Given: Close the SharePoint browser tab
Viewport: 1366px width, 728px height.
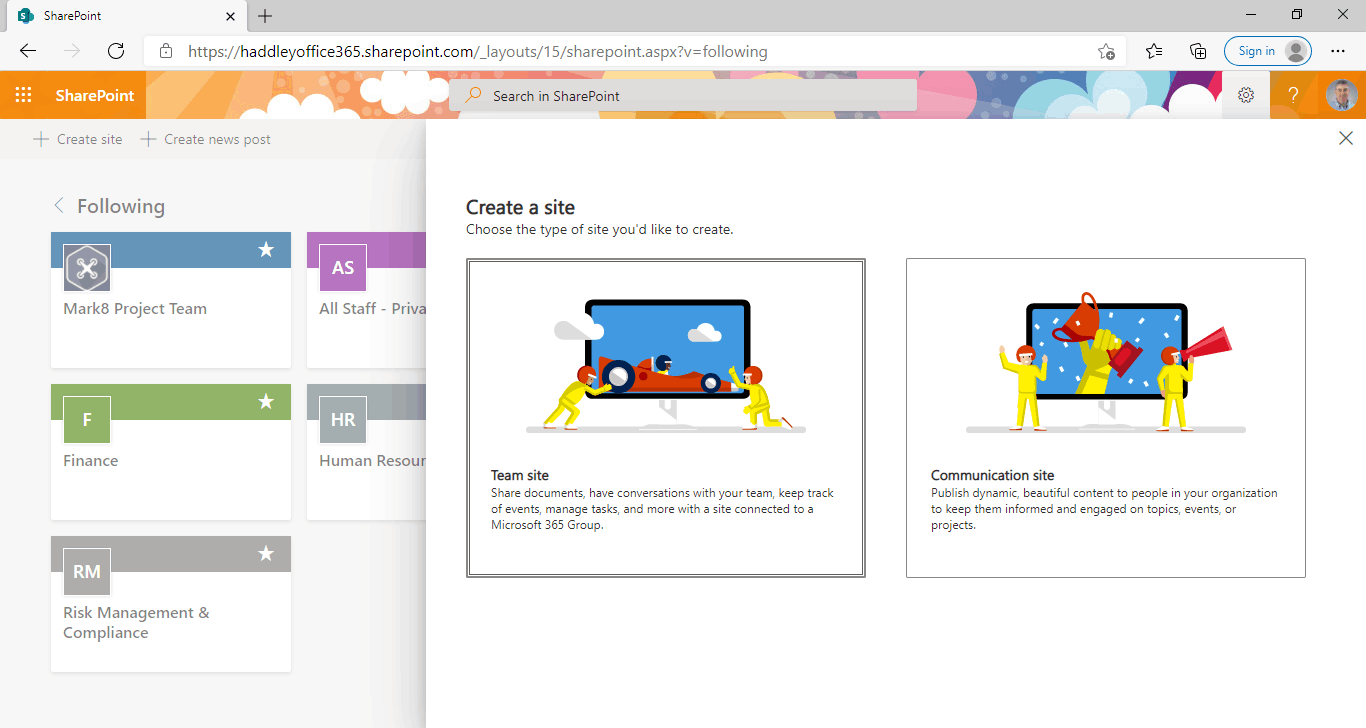Looking at the screenshot, I should [231, 16].
